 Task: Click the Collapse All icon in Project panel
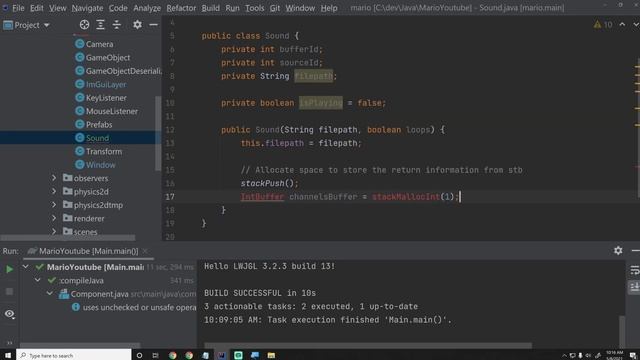click(117, 25)
